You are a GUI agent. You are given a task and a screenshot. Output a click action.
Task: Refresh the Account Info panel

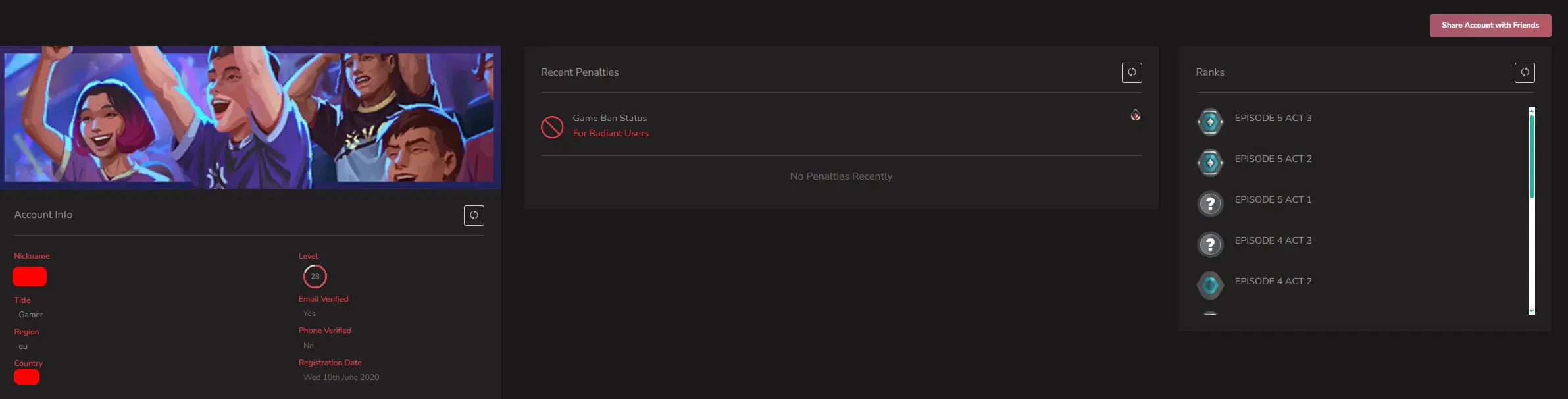coord(474,215)
